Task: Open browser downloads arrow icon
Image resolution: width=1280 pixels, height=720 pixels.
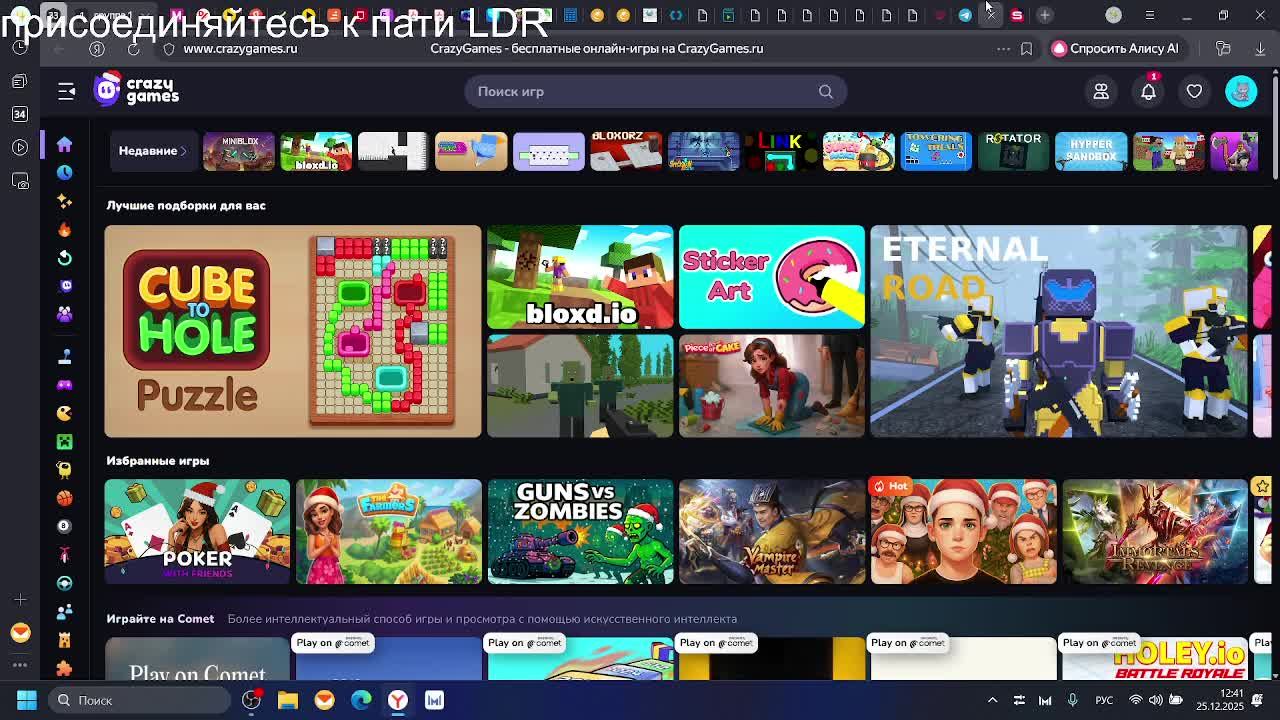Action: (1260, 49)
